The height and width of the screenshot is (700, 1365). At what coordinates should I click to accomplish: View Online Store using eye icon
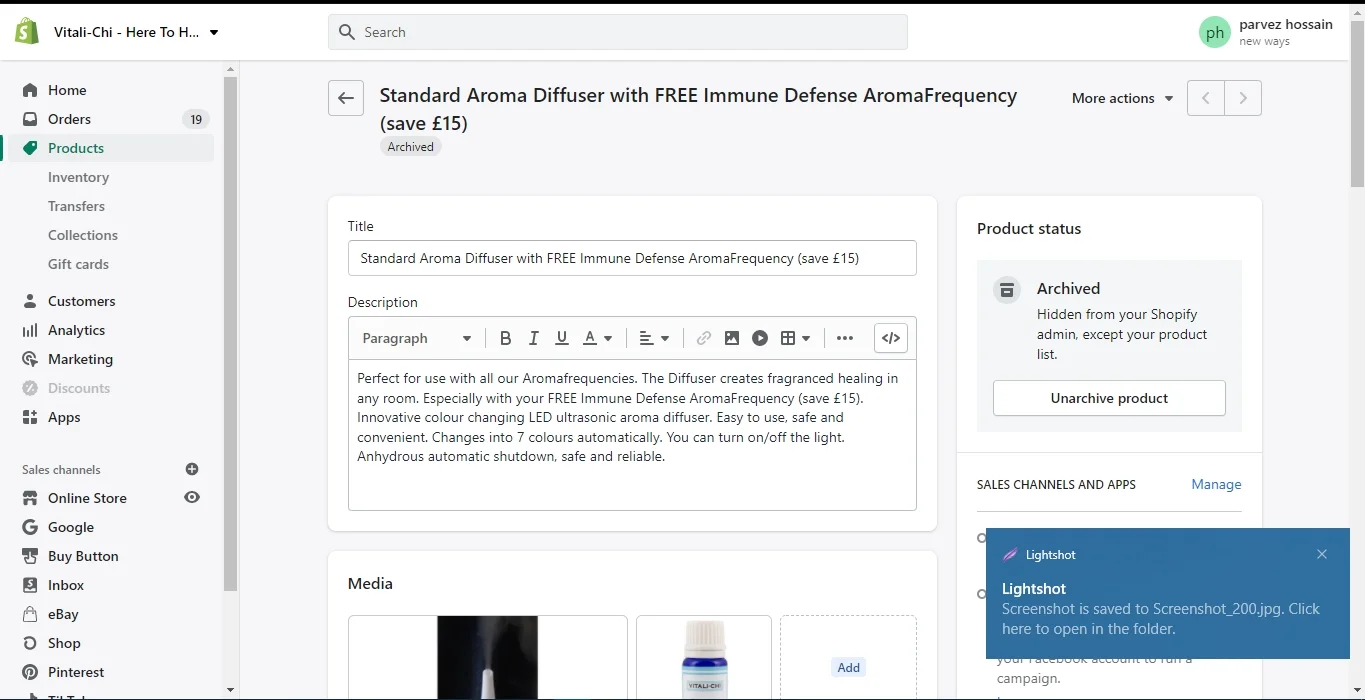pos(192,497)
